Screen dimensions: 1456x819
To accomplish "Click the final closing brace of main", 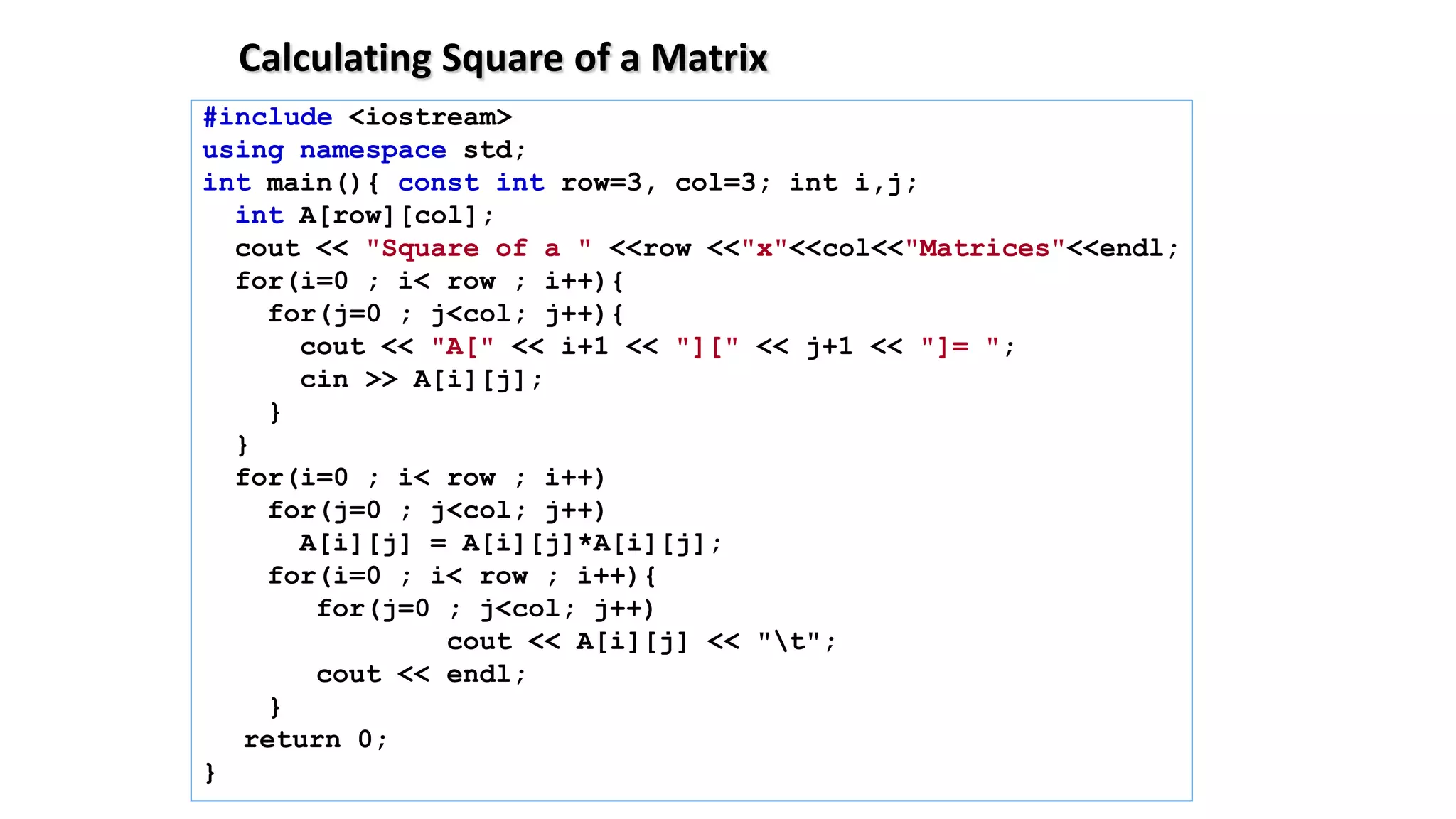I will click(210, 772).
